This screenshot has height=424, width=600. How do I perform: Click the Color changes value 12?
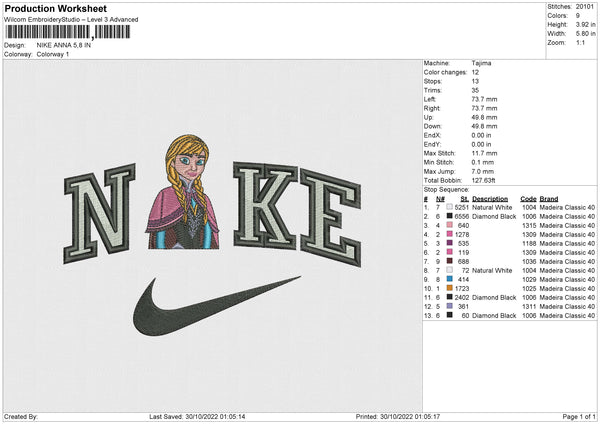(475, 72)
